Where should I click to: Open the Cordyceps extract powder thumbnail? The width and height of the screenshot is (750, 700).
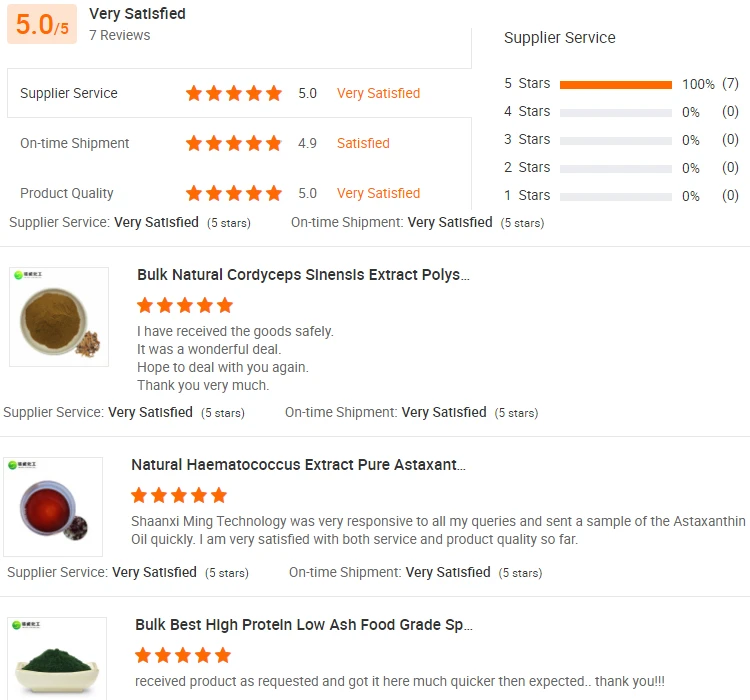click(59, 317)
